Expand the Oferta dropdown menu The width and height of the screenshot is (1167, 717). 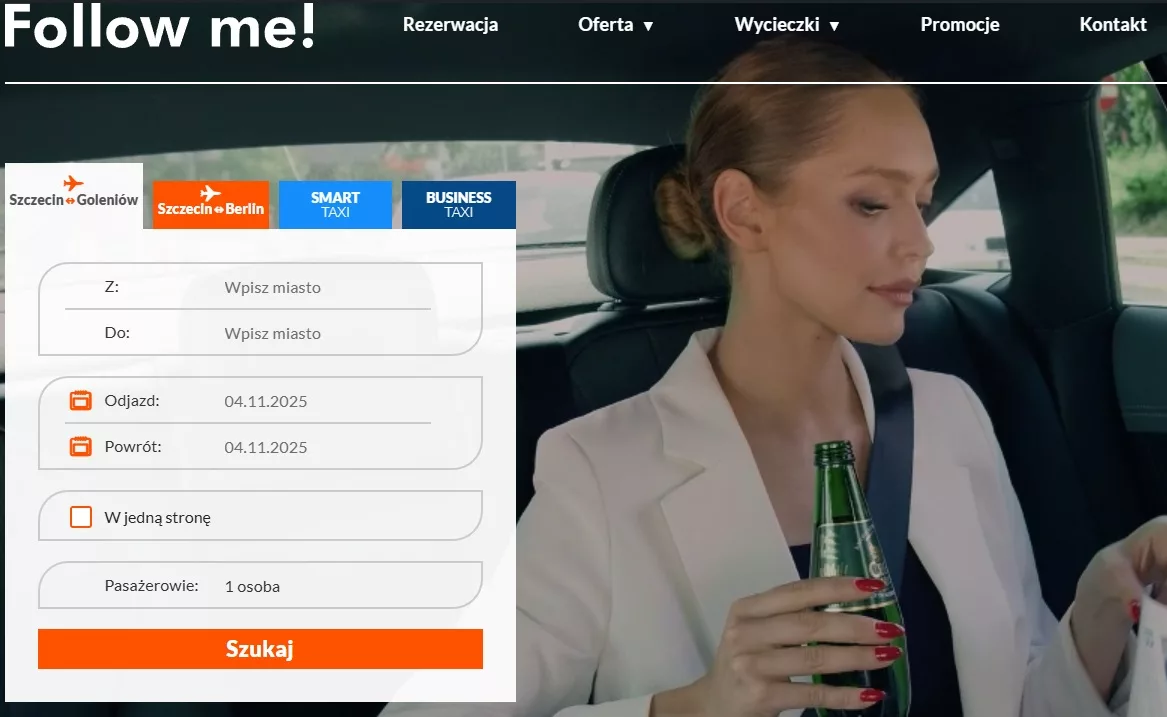615,25
